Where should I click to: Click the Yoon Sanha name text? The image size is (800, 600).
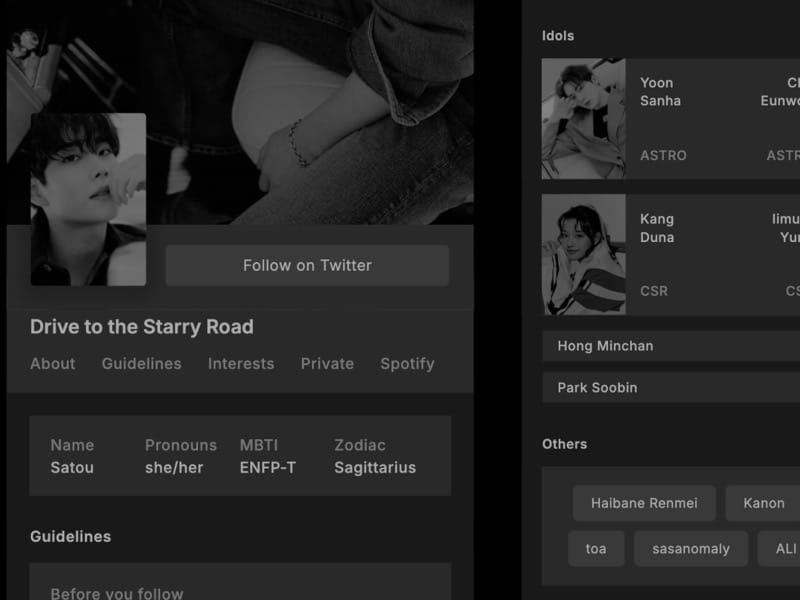tap(660, 92)
